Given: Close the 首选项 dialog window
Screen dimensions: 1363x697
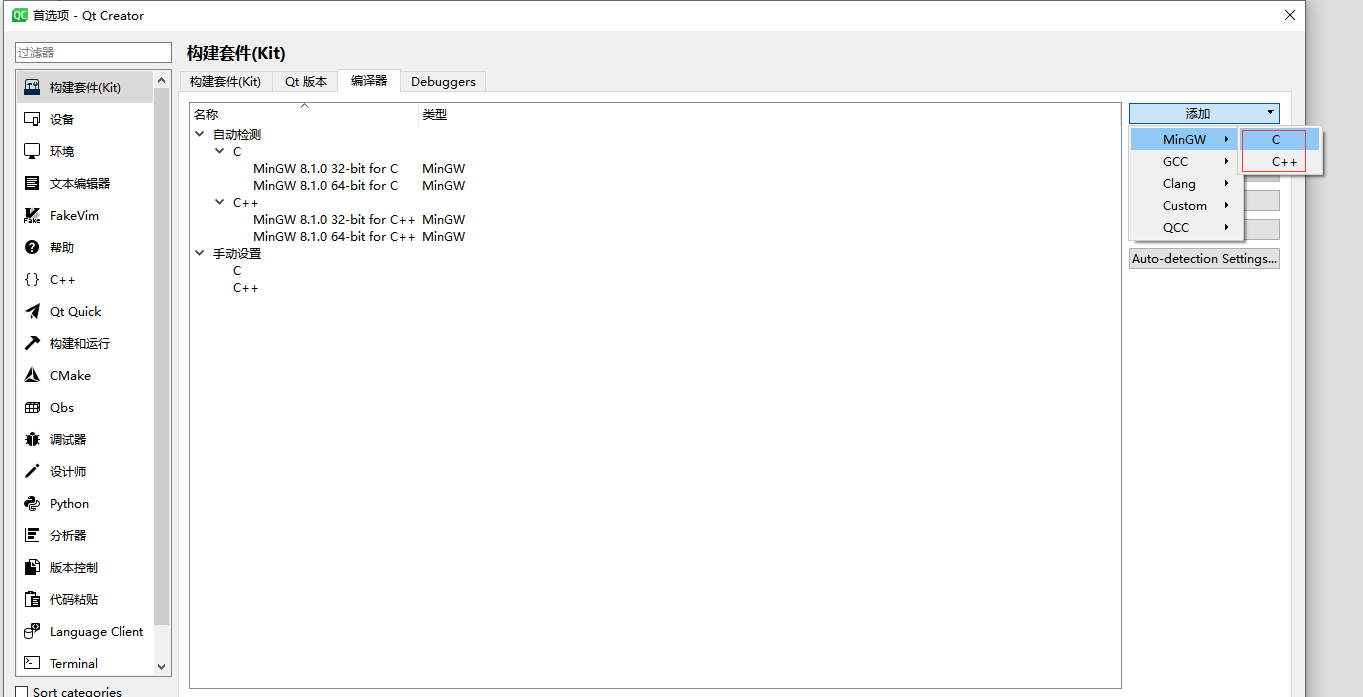Looking at the screenshot, I should coord(1290,15).
